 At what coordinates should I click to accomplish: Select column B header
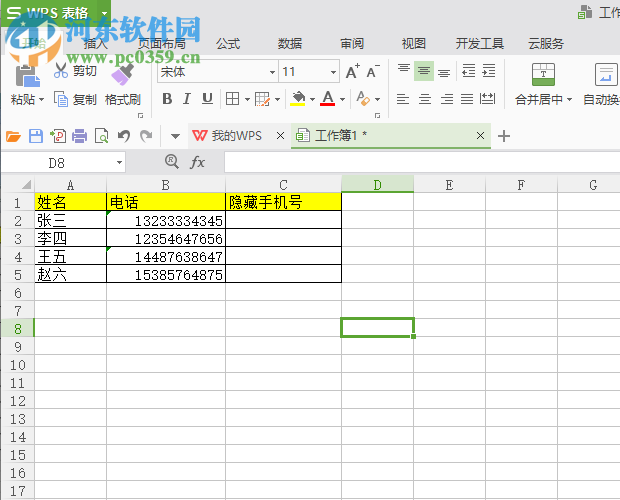pyautogui.click(x=166, y=185)
